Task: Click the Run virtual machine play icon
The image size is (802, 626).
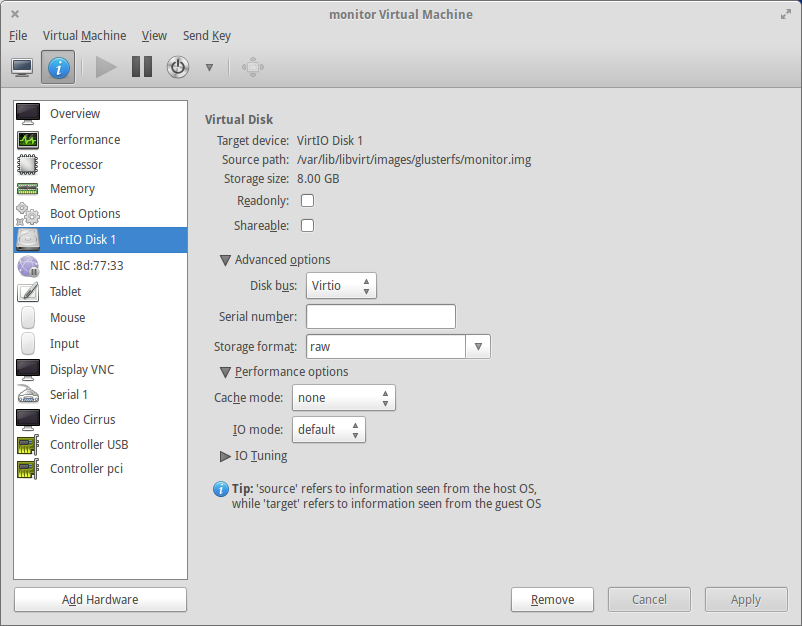Action: click(106, 67)
